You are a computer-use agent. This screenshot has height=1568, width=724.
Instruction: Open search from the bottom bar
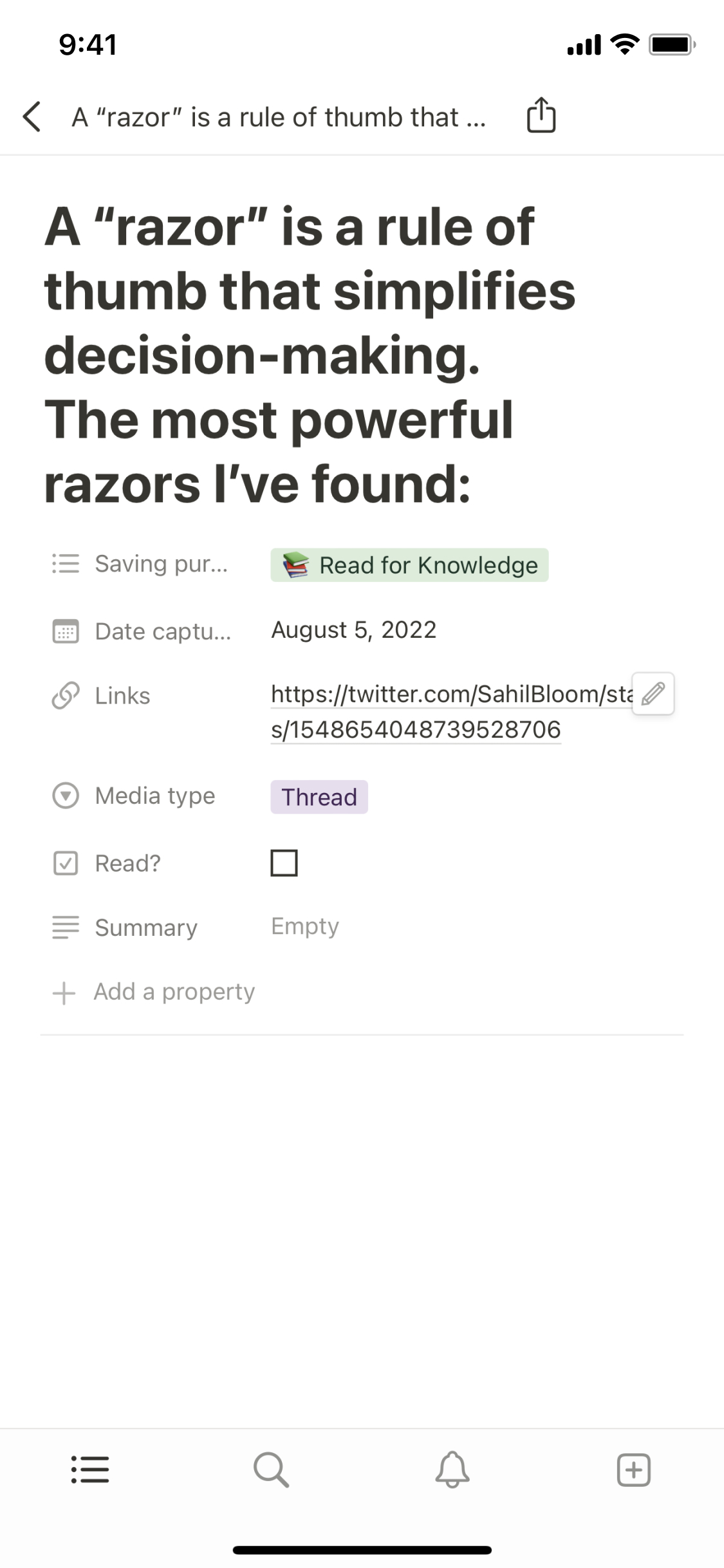pyautogui.click(x=271, y=1470)
